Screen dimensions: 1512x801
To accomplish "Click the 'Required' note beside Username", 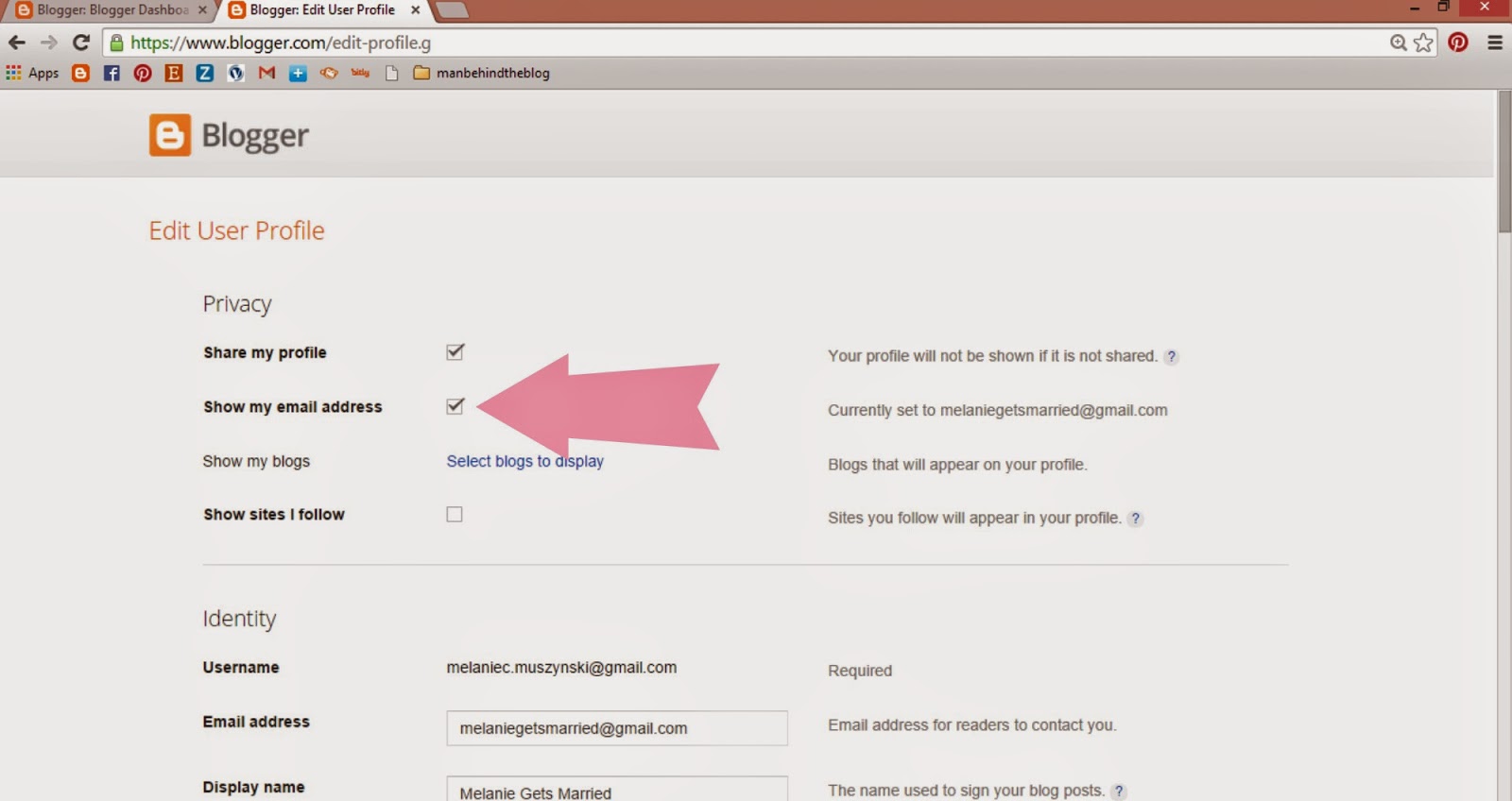I will tap(860, 671).
